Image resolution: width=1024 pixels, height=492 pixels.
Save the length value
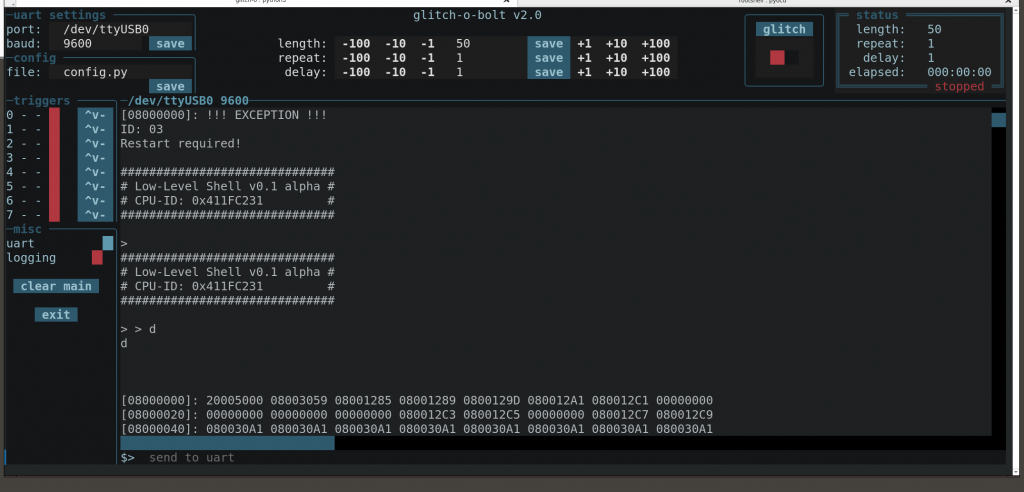click(549, 44)
